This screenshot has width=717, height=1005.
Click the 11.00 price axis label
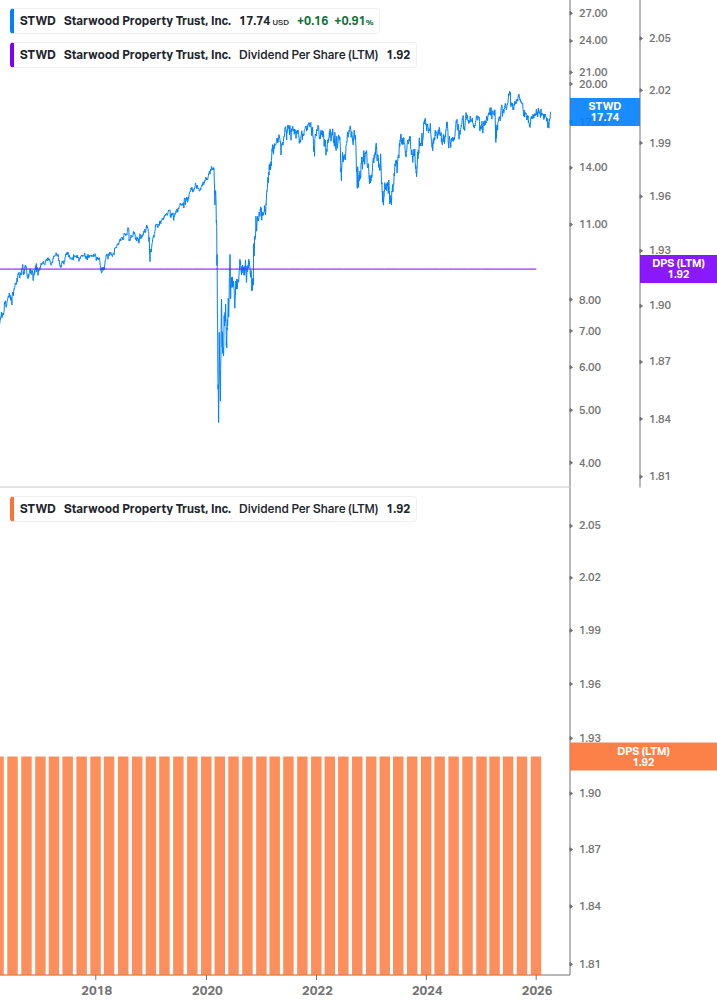[593, 224]
